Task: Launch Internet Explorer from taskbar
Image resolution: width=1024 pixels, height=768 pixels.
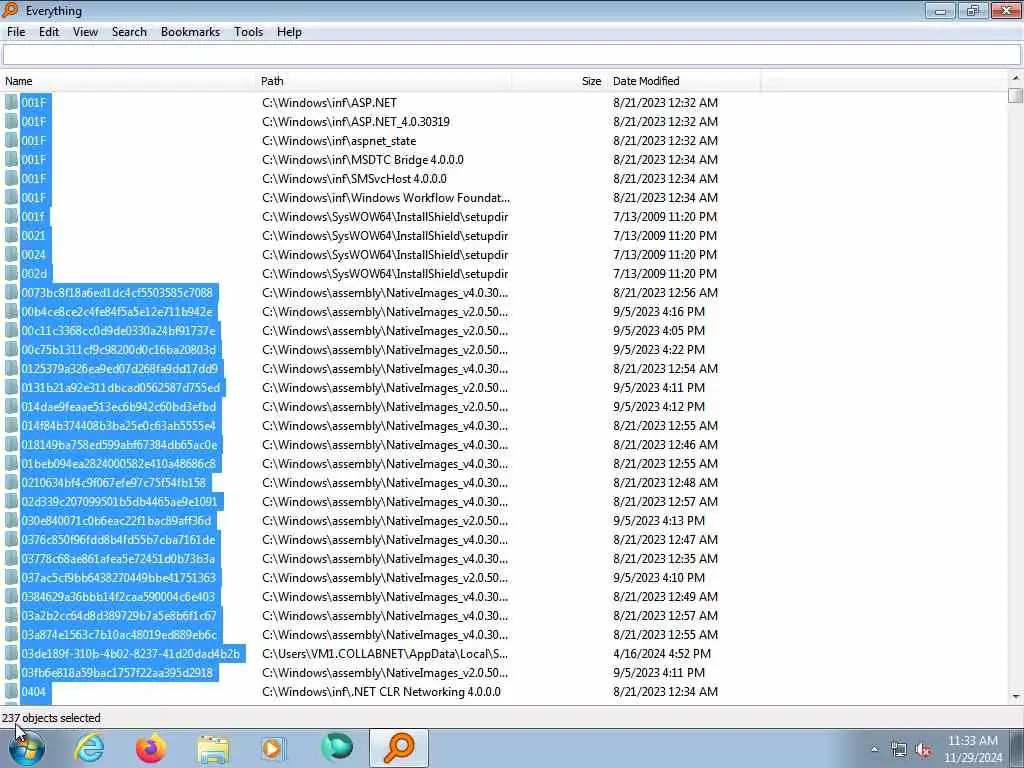Action: click(x=89, y=748)
